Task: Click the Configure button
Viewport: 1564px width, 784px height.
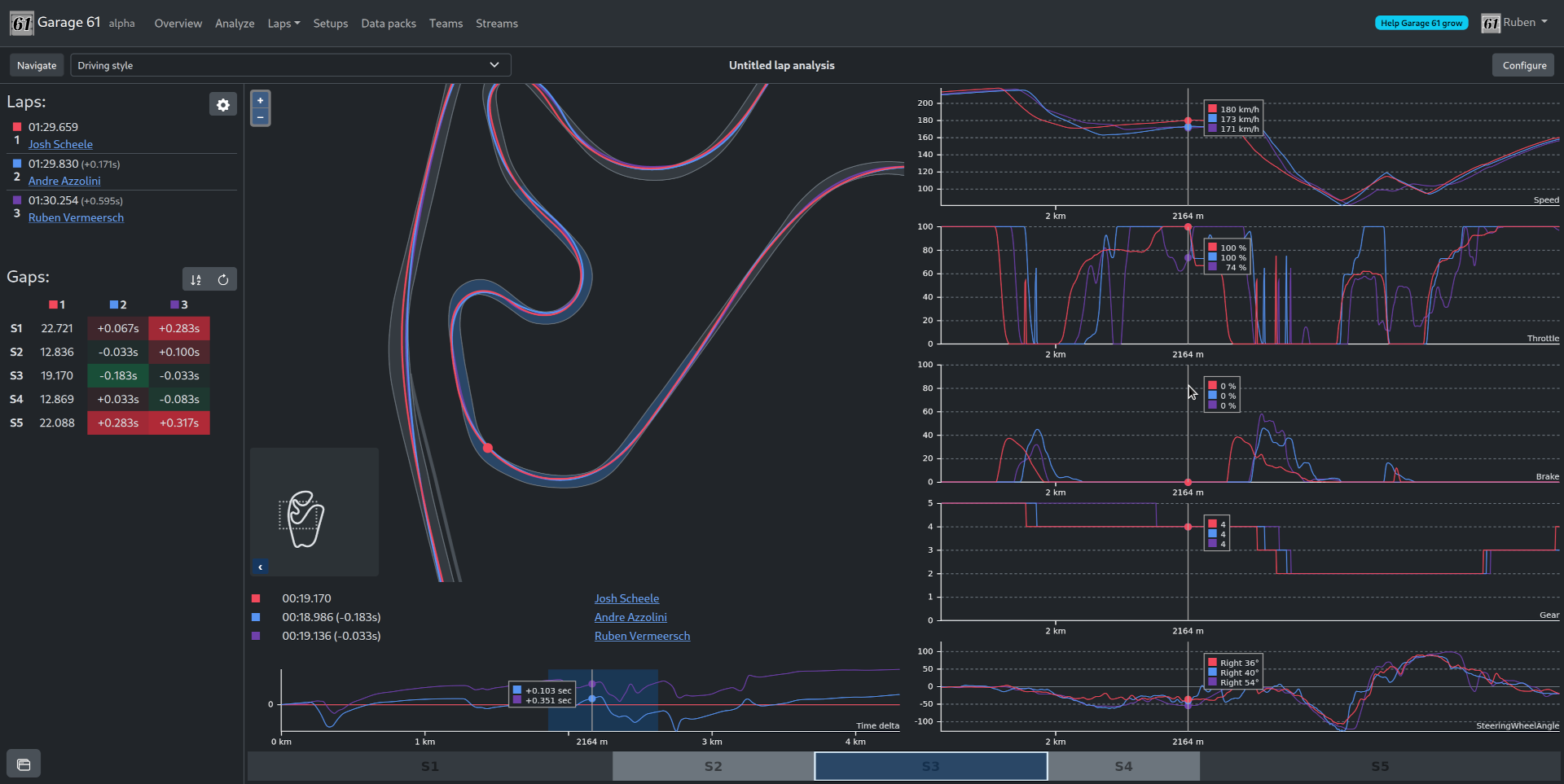Action: 1523,65
